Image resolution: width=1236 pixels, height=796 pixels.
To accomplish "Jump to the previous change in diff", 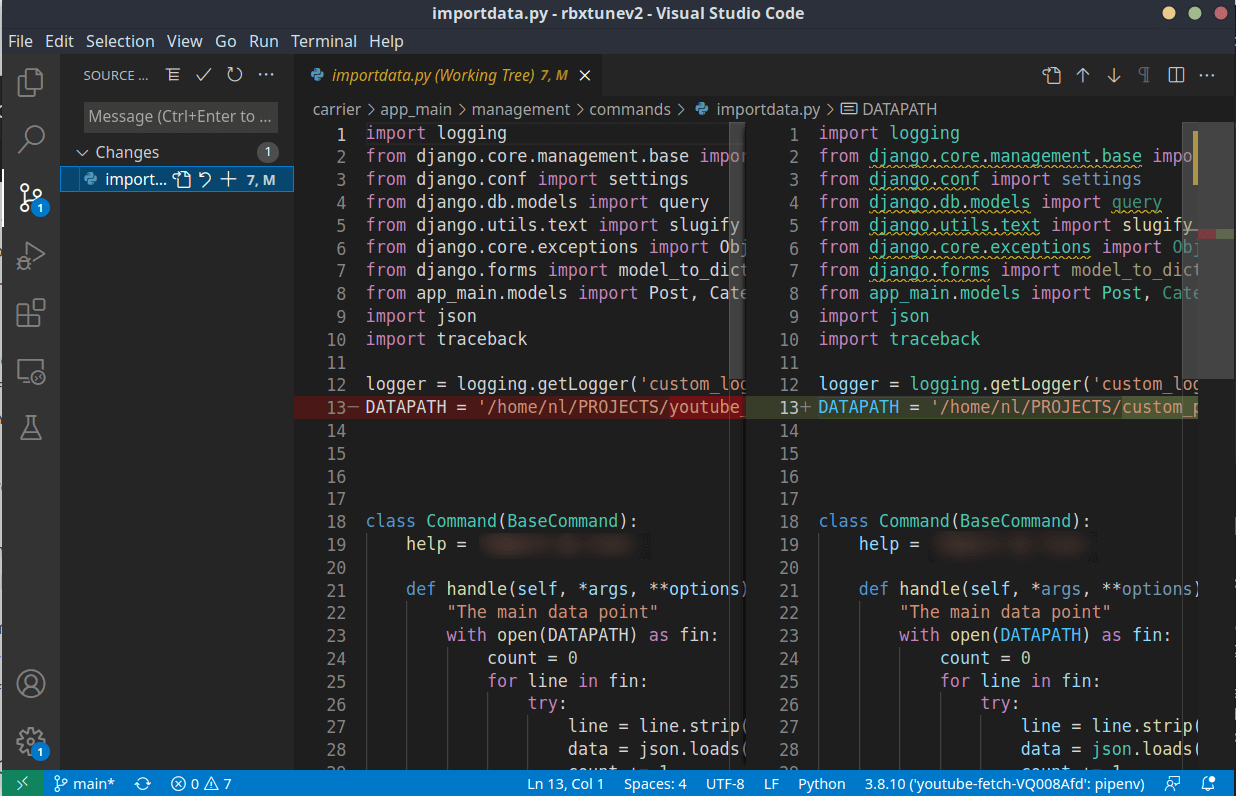I will [1082, 74].
